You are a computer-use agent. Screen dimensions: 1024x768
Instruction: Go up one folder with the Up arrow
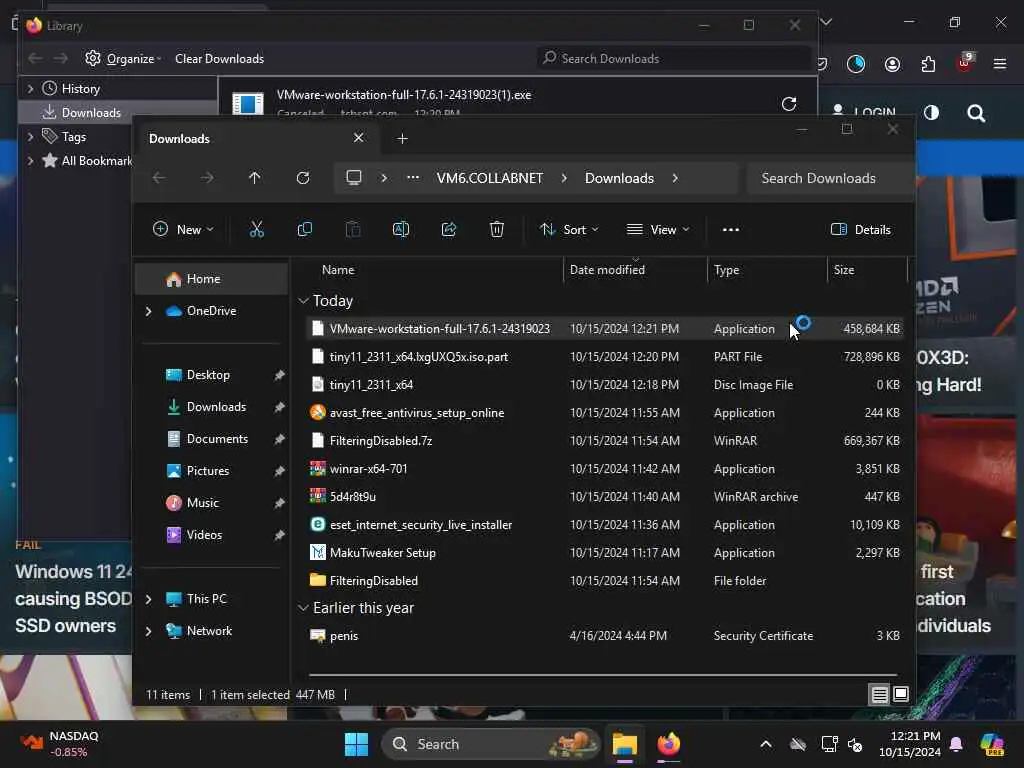click(x=255, y=178)
